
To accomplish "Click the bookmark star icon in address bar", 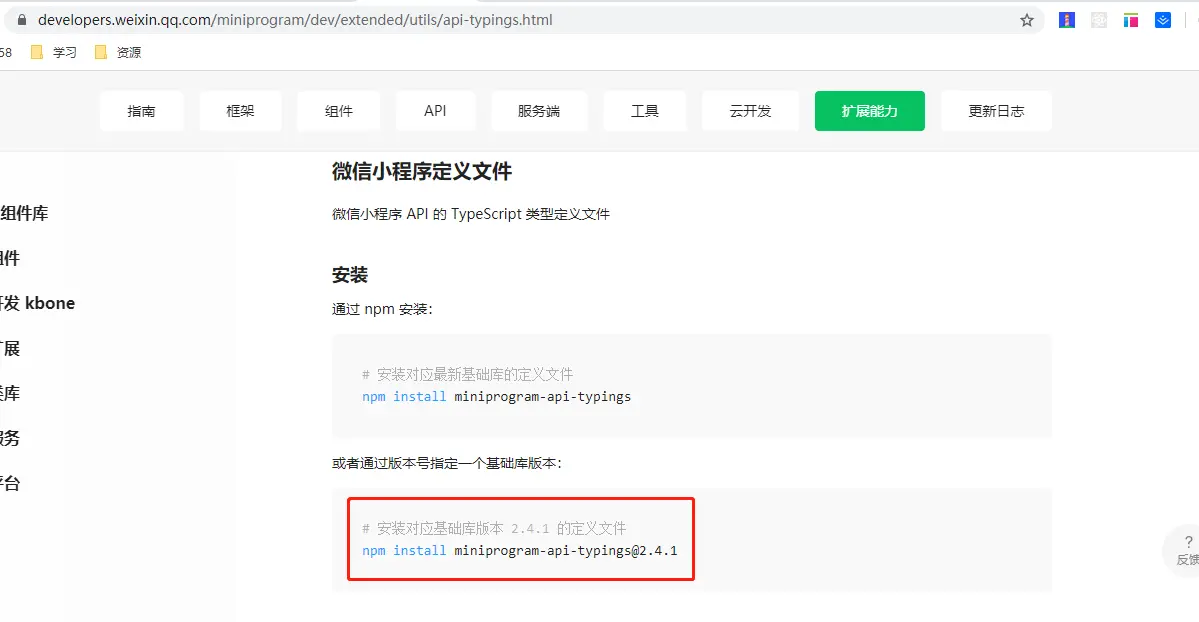I will (x=1027, y=20).
